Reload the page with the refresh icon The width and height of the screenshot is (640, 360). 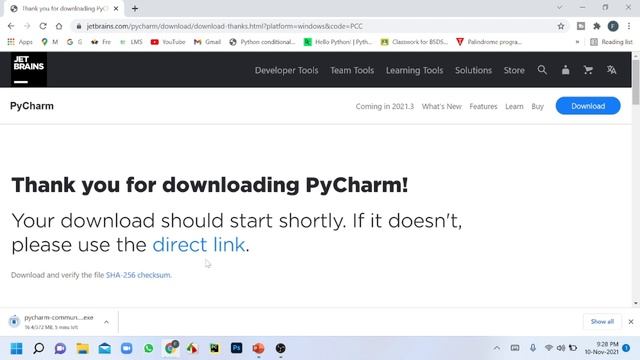tap(43, 26)
